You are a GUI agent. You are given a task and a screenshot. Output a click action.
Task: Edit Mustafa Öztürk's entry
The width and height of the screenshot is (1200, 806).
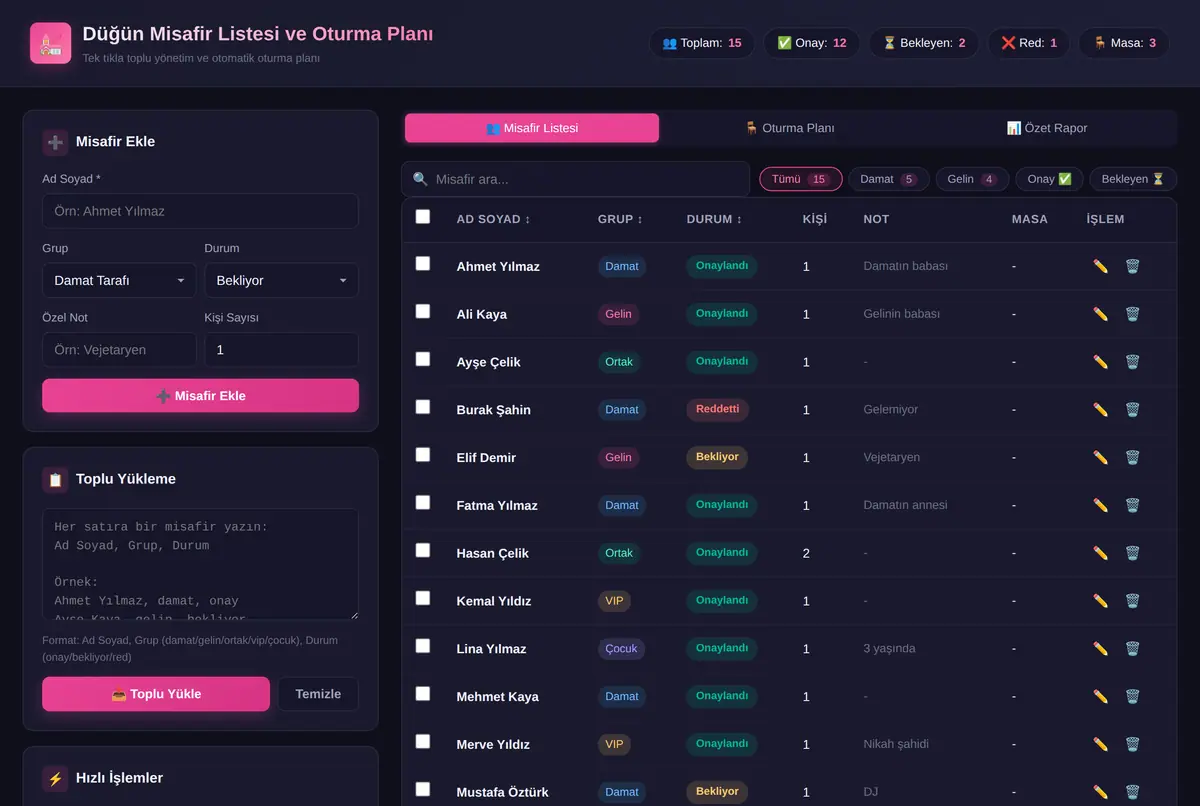[x=1100, y=792]
